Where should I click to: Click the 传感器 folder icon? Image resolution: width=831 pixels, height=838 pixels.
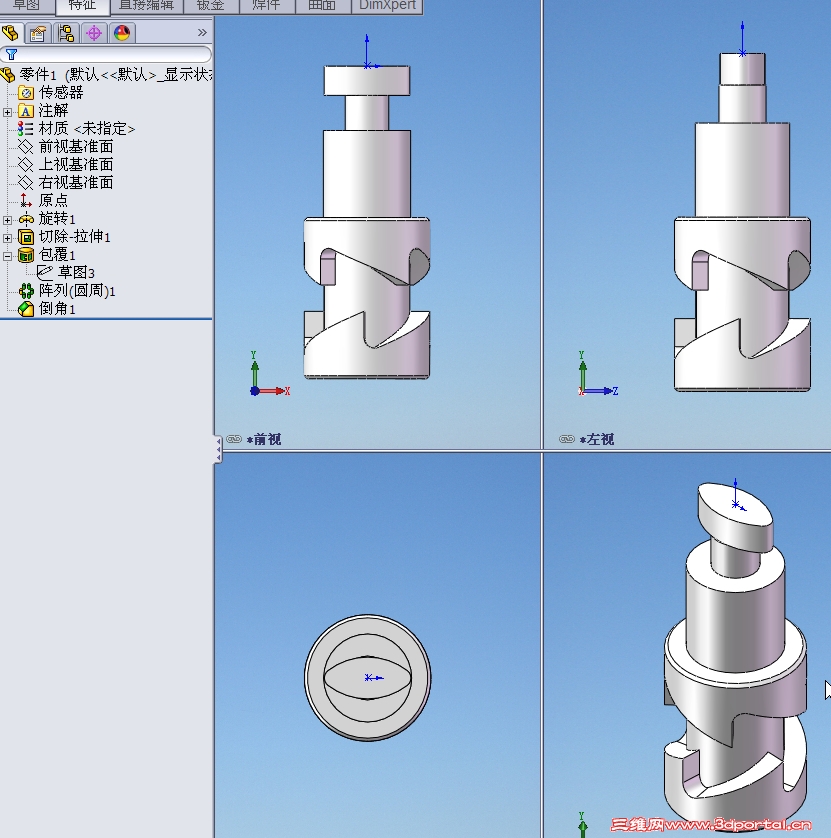(x=26, y=92)
